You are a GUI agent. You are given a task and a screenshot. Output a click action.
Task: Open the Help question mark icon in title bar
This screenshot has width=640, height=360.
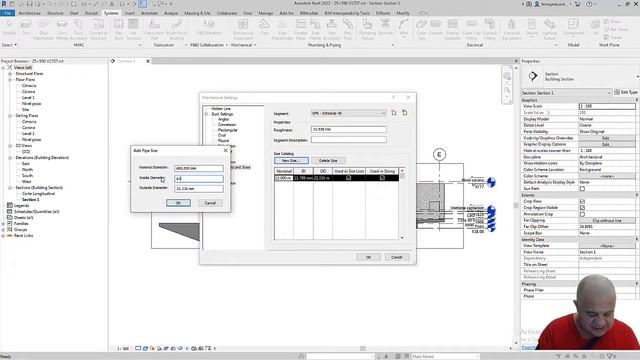click(x=589, y=4)
